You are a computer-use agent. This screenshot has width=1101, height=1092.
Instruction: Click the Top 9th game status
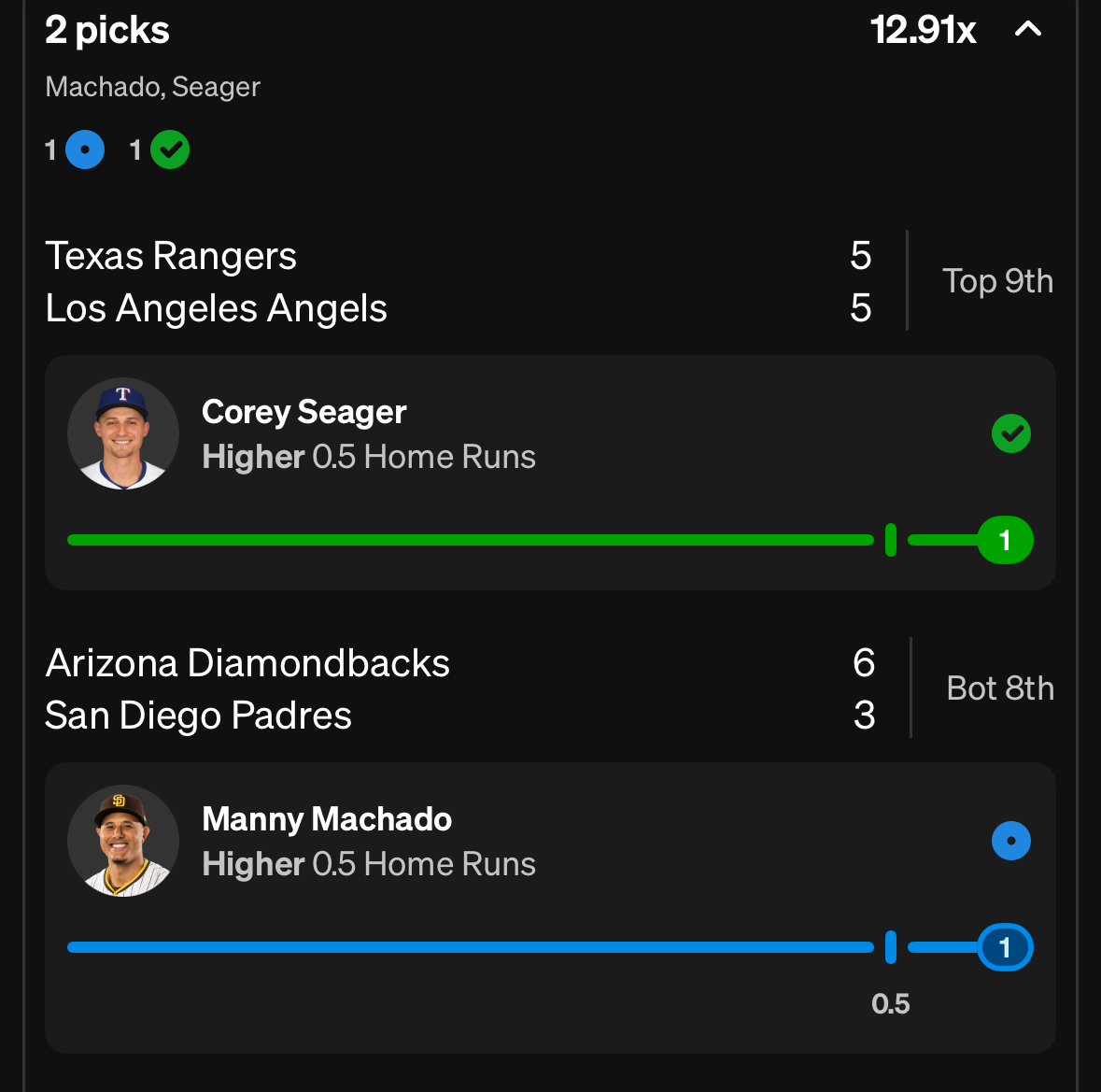pos(997,281)
